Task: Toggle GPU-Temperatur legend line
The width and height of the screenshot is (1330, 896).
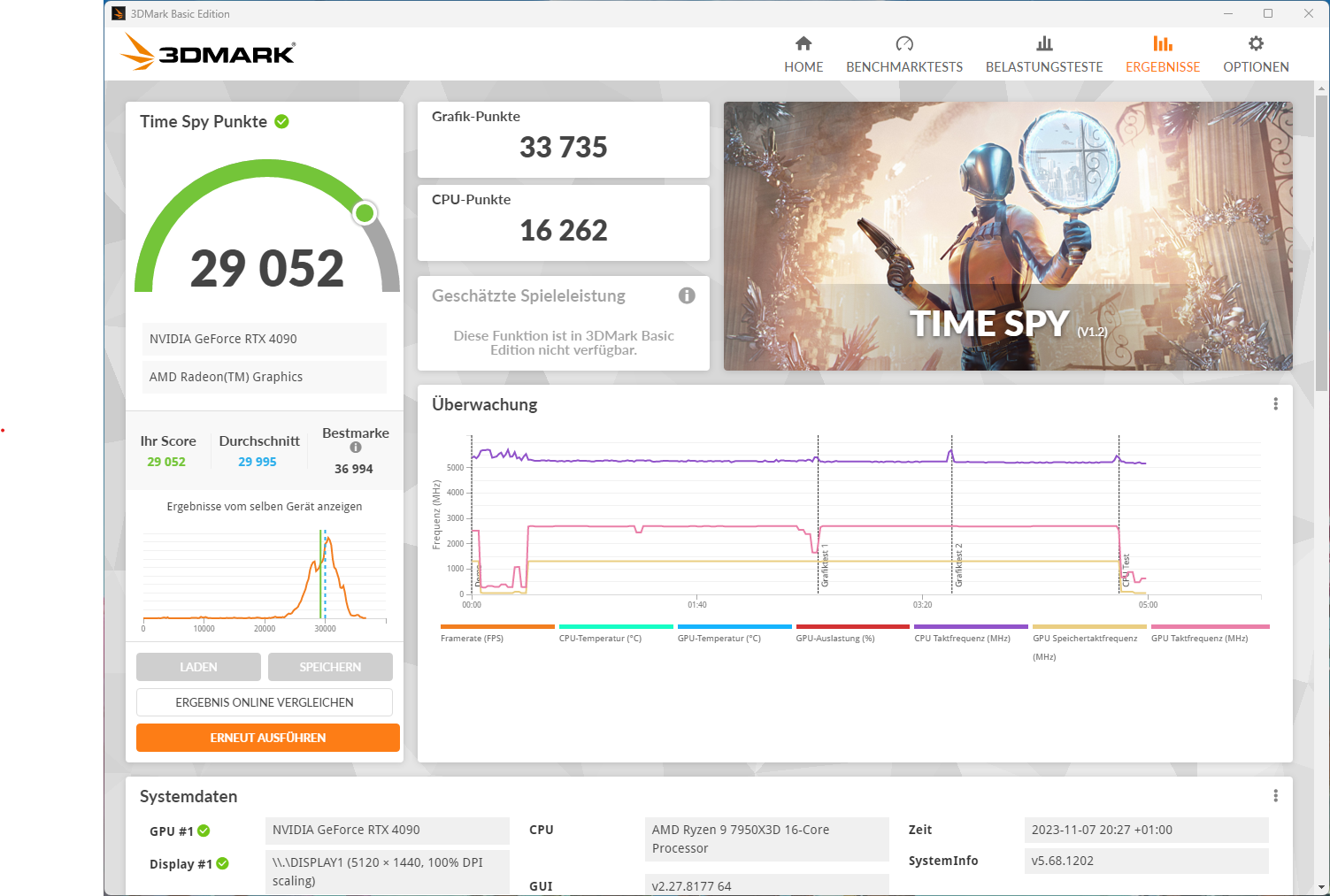Action: [734, 632]
